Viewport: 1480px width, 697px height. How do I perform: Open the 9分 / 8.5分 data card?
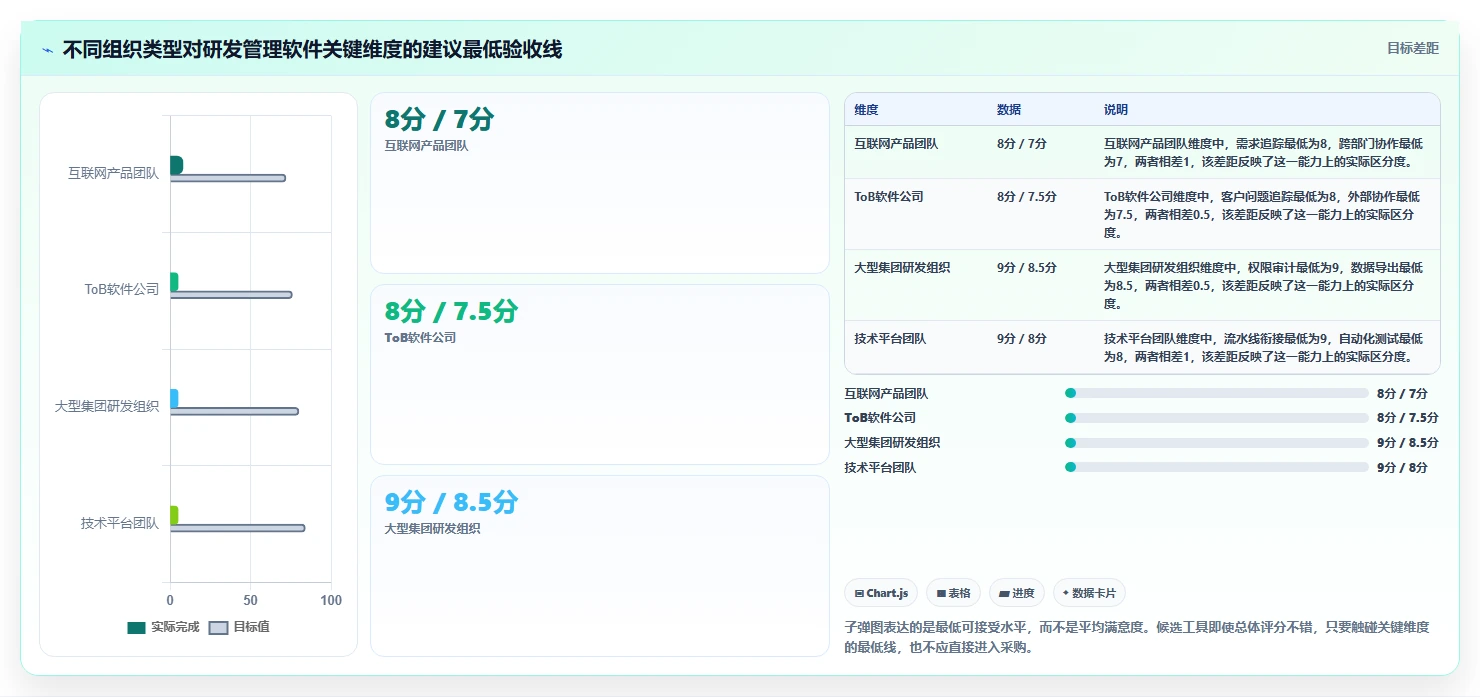600,565
